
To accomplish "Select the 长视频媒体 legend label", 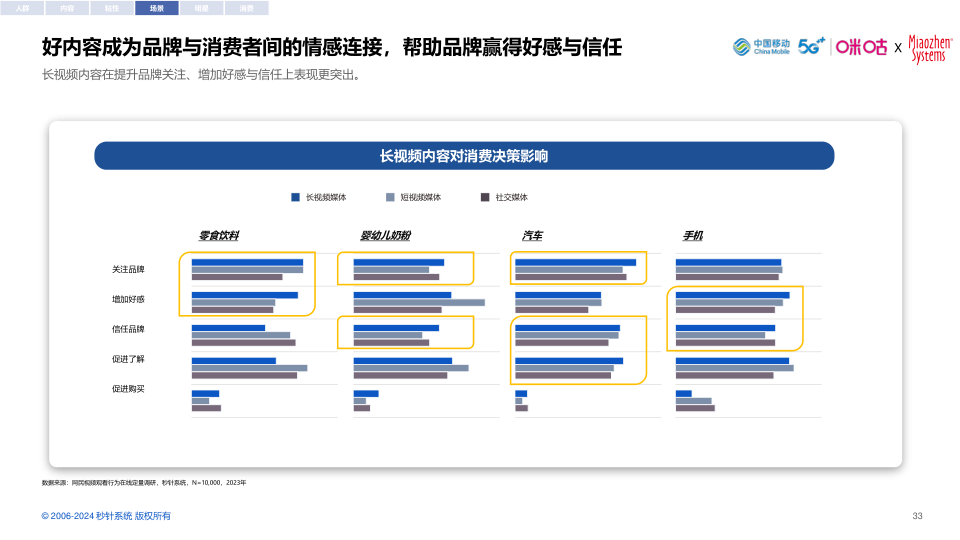I will pyautogui.click(x=326, y=197).
